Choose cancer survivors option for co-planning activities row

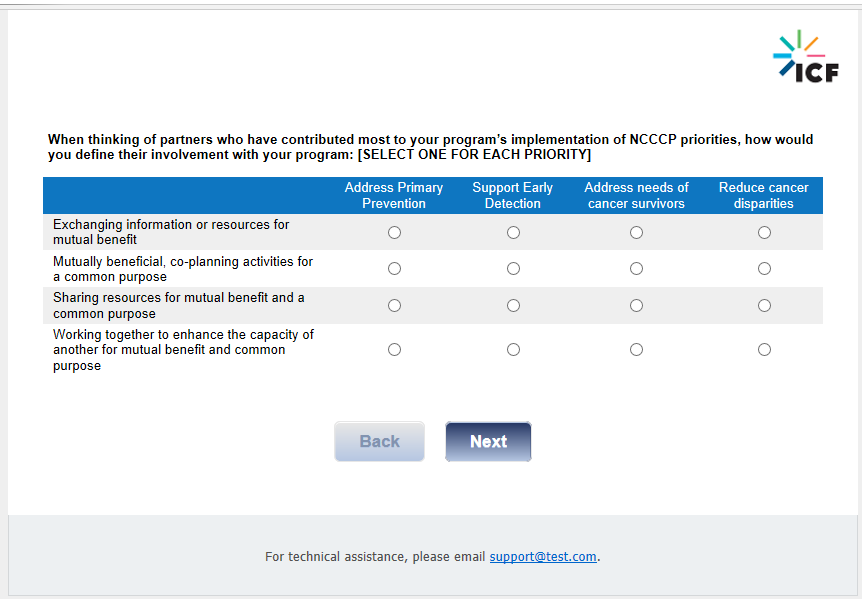coord(636,269)
